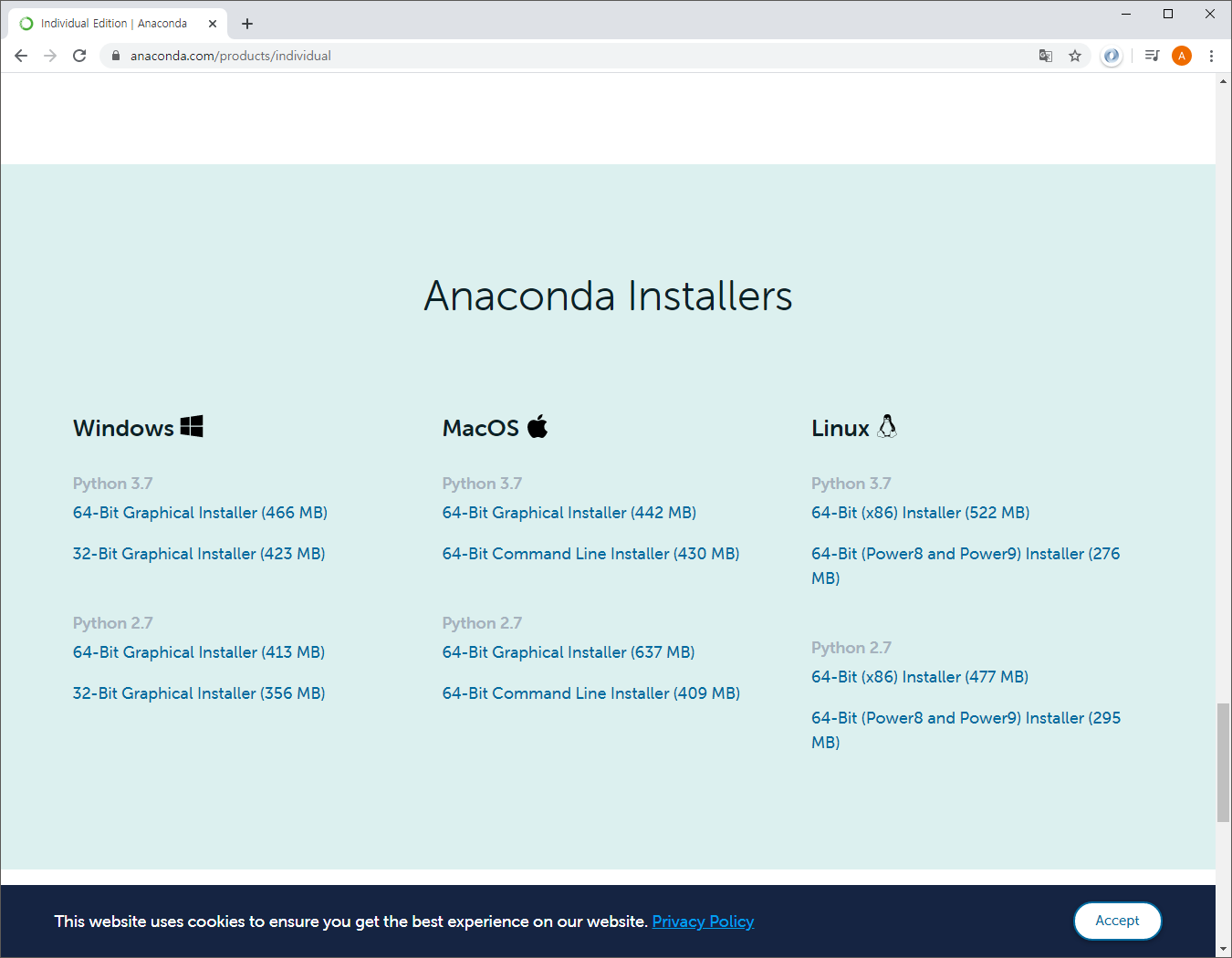1232x958 pixels.
Task: Click the Windows section heading
Action: 123,428
